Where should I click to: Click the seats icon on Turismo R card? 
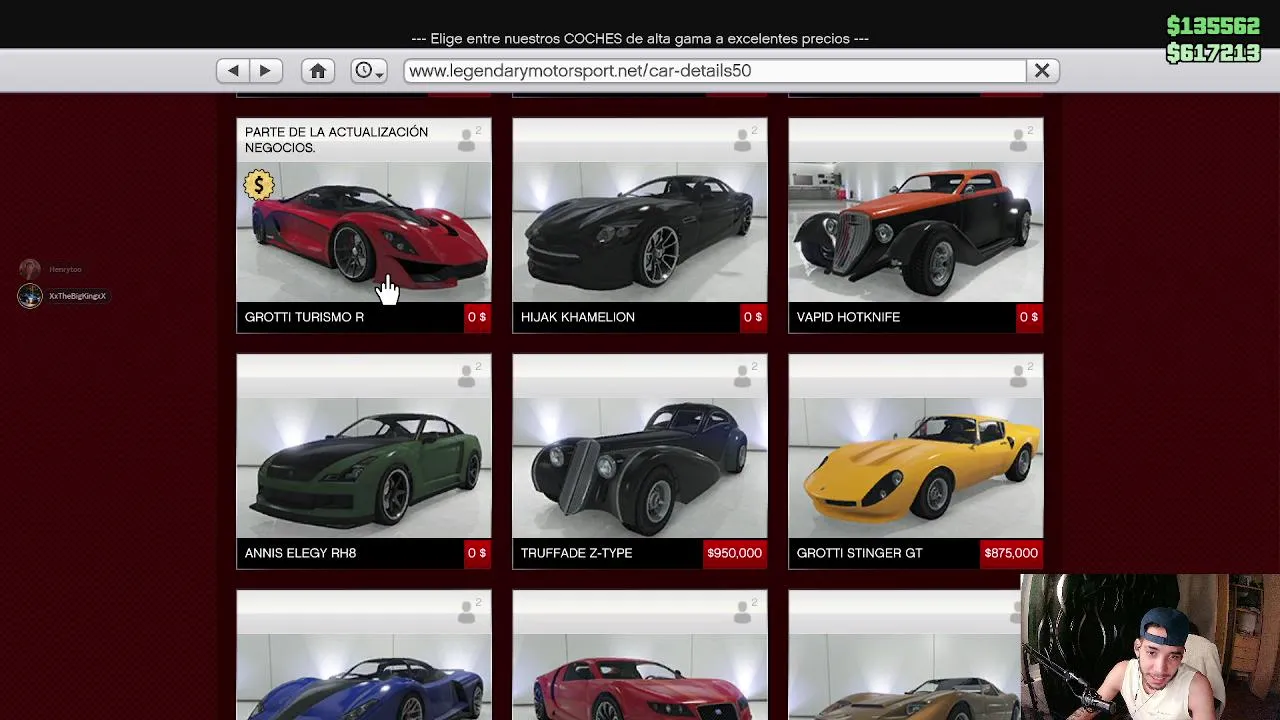click(x=468, y=139)
